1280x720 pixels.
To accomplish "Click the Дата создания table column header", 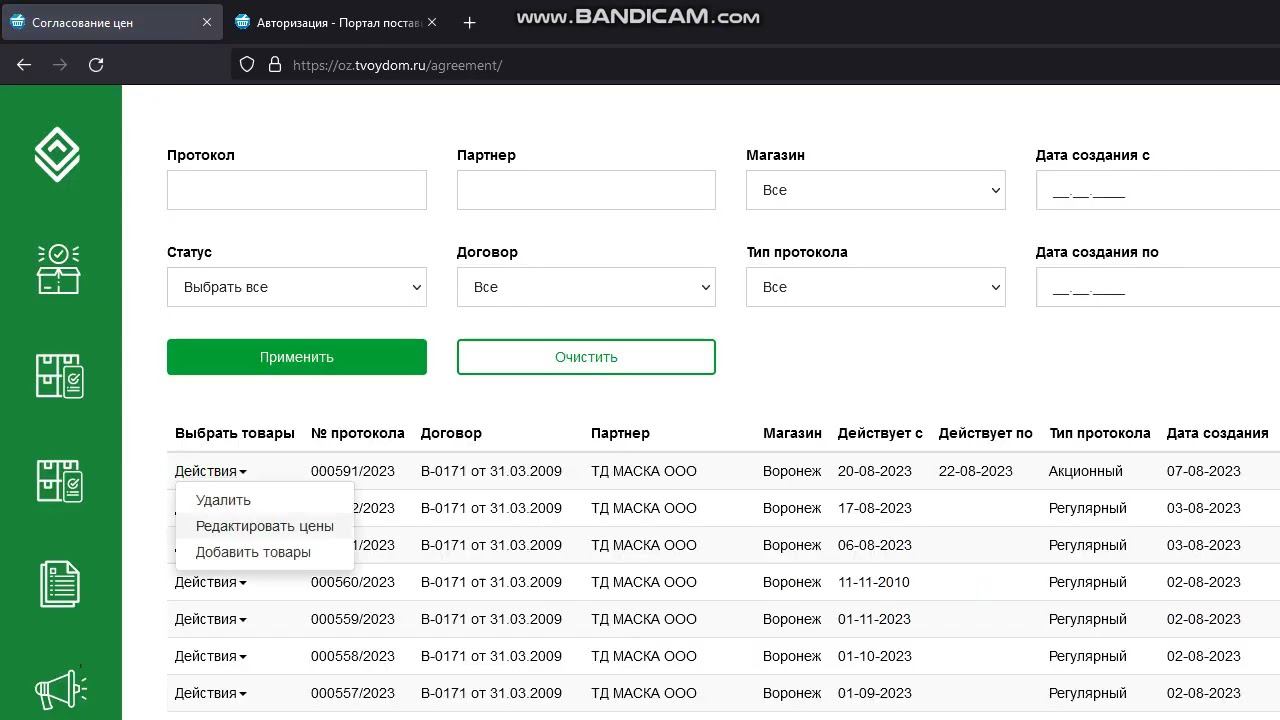I will [1218, 433].
